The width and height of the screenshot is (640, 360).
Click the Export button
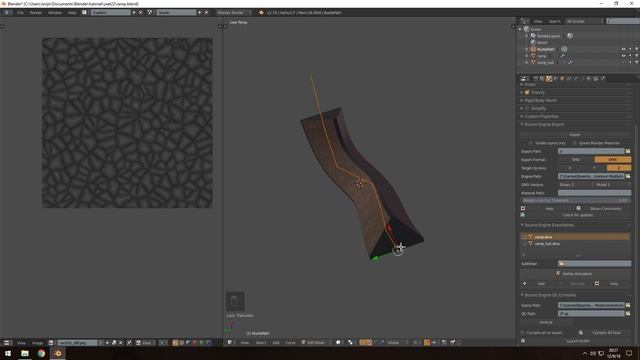[575, 135]
